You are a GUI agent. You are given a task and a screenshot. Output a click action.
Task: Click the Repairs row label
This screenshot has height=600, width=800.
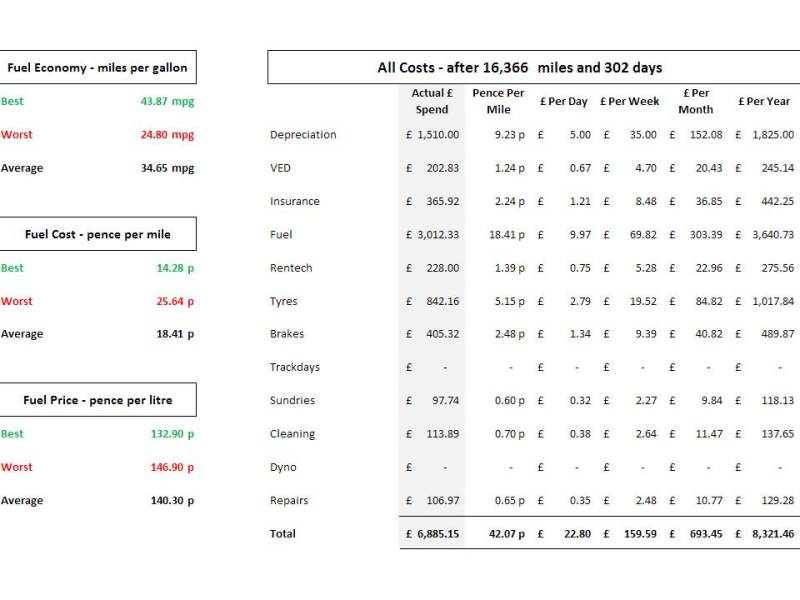point(289,500)
